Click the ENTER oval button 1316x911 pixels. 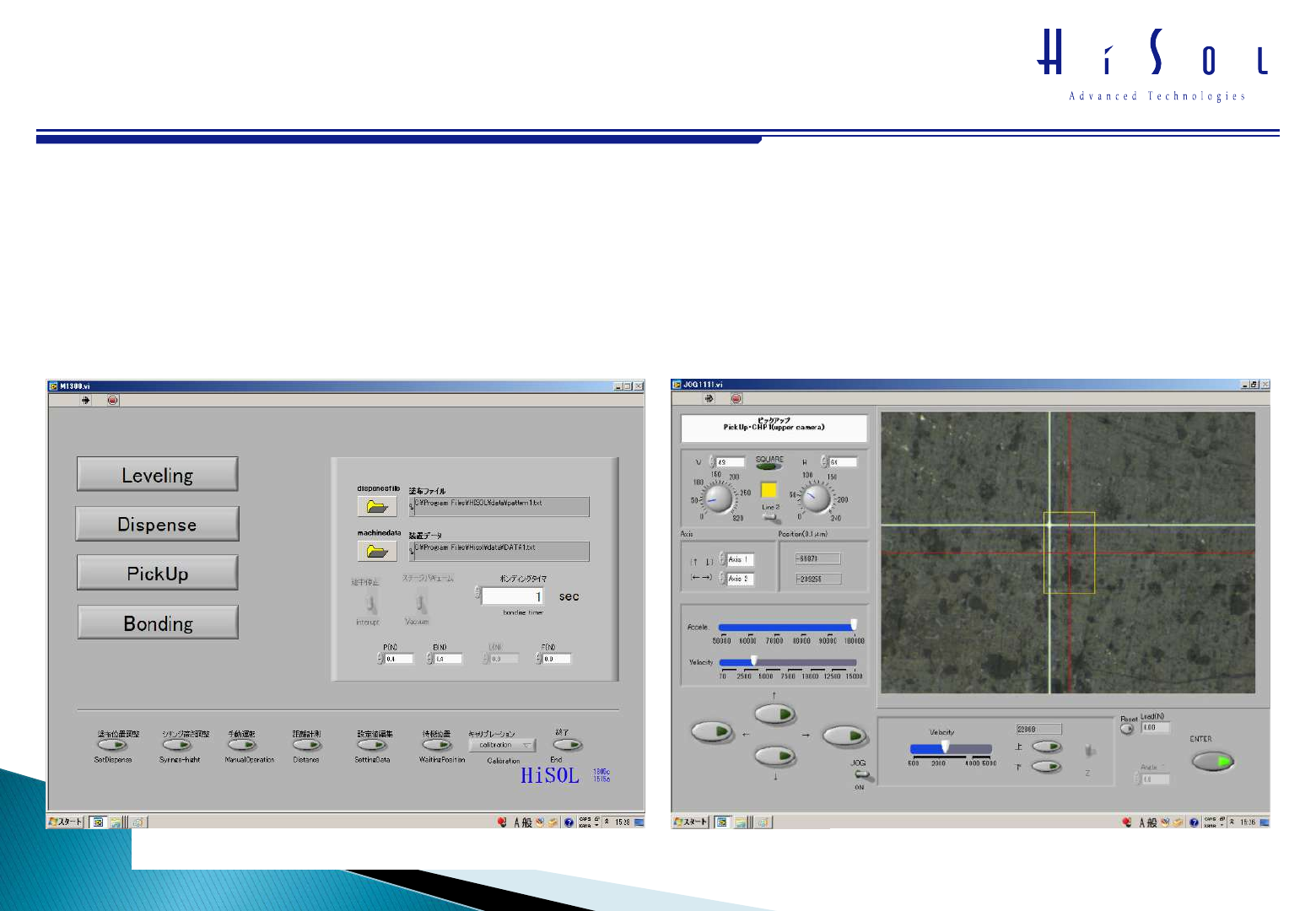tap(1213, 762)
